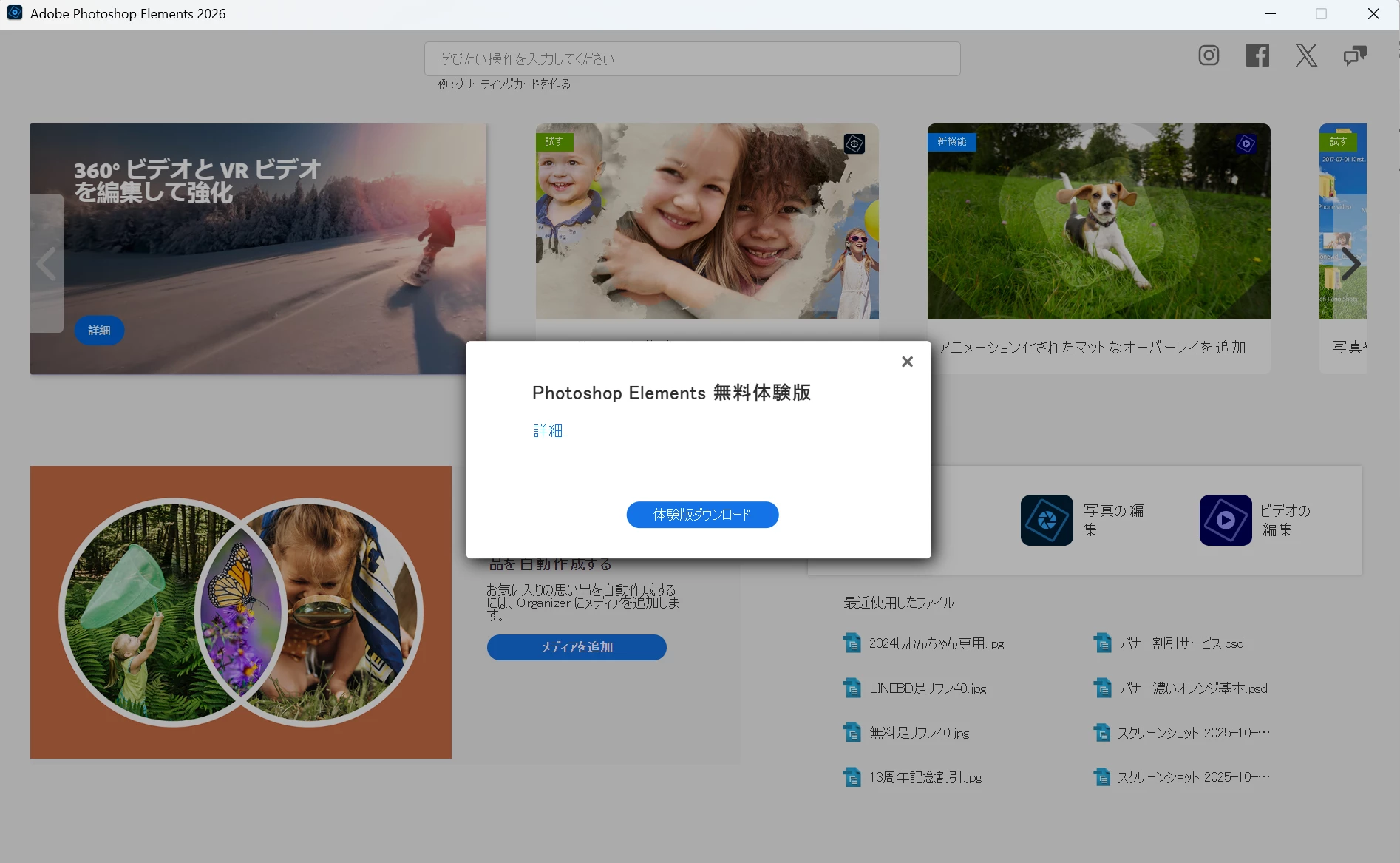Select the ビデオの編集 label
This screenshot has height=863, width=1400.
click(x=1285, y=520)
